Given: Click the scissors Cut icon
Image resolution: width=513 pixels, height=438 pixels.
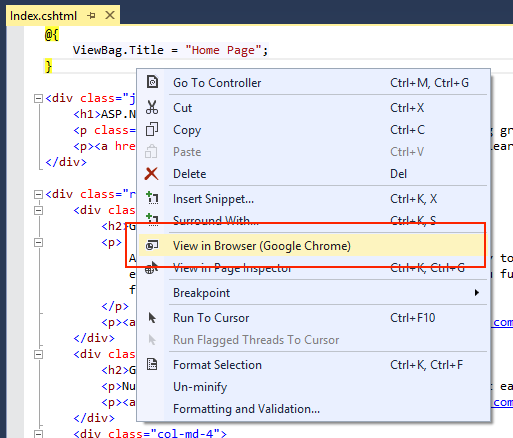Looking at the screenshot, I should 152,107.
